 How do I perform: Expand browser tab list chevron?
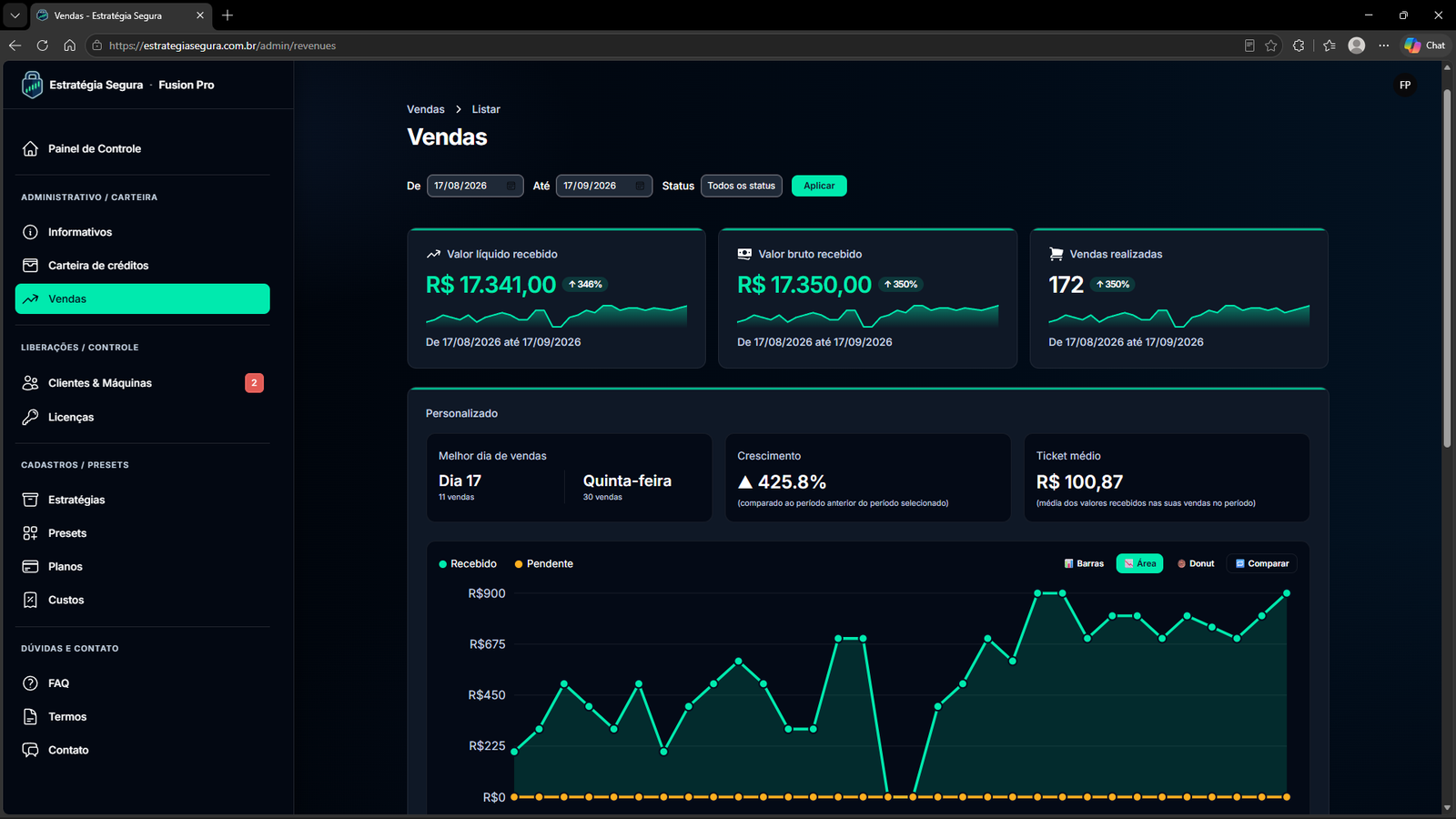point(15,15)
